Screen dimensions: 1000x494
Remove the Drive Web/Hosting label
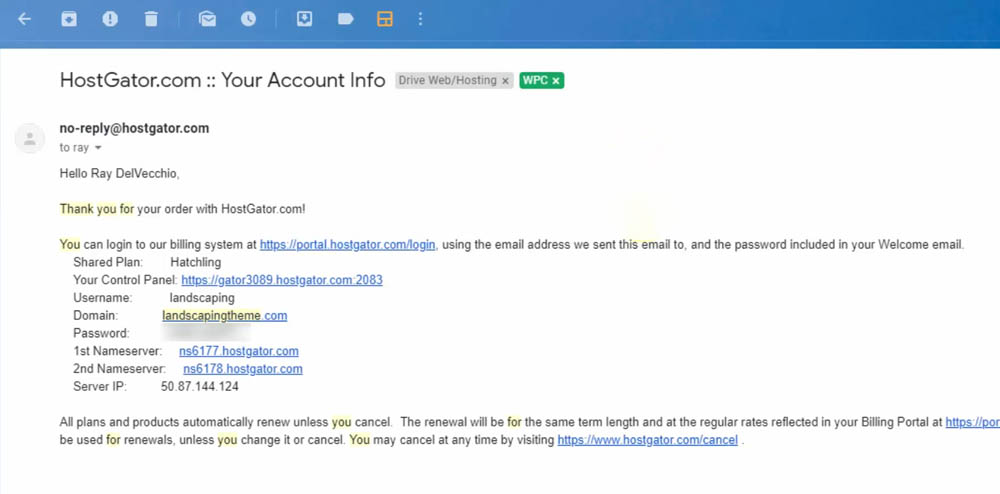pyautogui.click(x=505, y=81)
